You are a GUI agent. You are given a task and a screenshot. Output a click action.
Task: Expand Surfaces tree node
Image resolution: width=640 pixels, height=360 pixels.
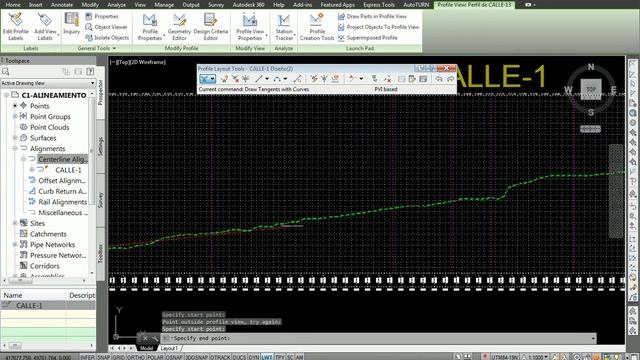15,138
